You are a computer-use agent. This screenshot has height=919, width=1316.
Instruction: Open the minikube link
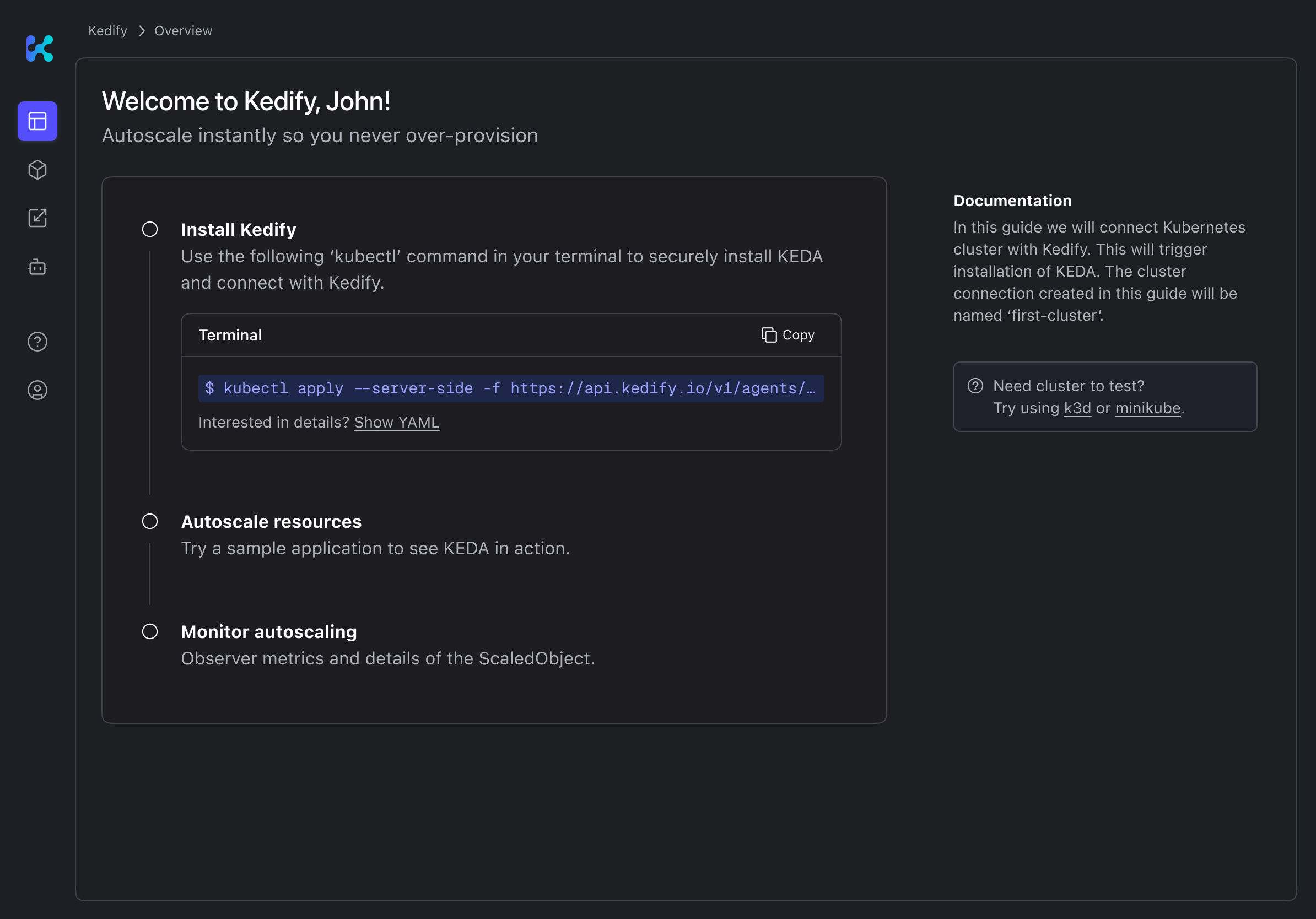click(1147, 408)
